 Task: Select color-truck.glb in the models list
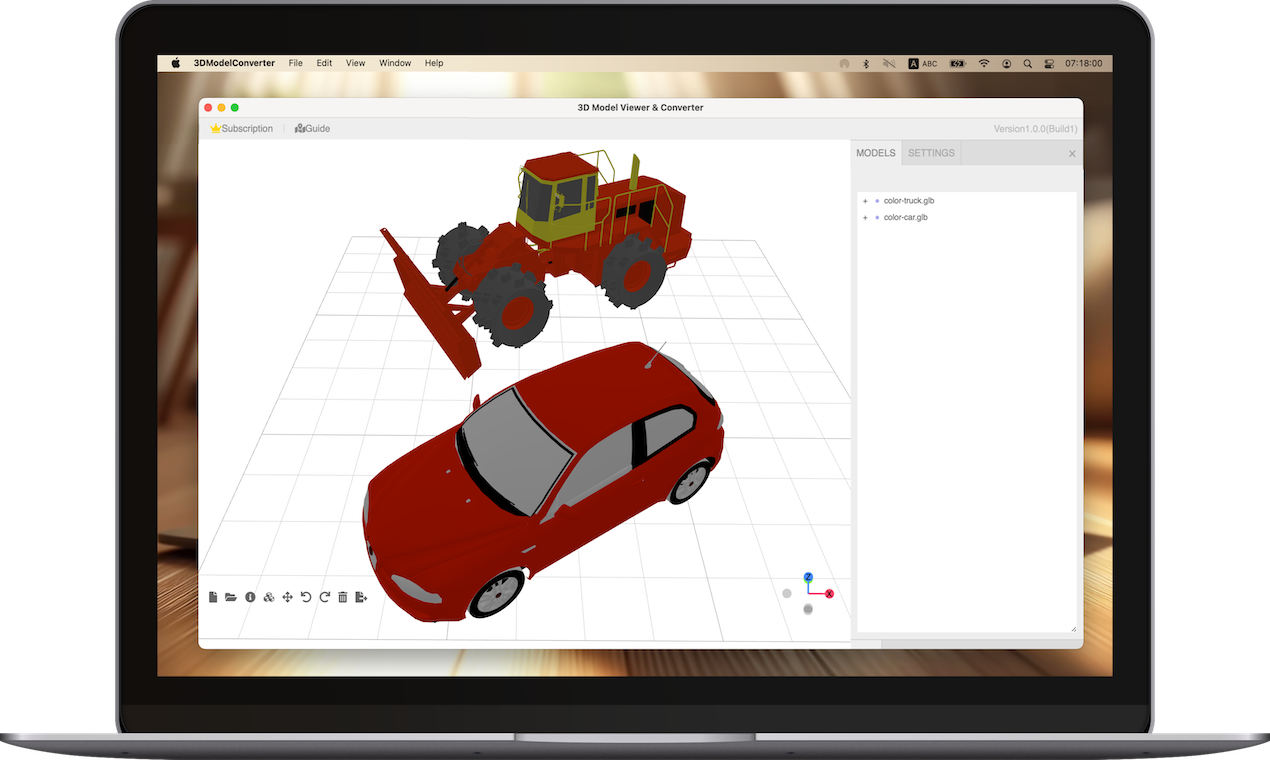coord(909,201)
